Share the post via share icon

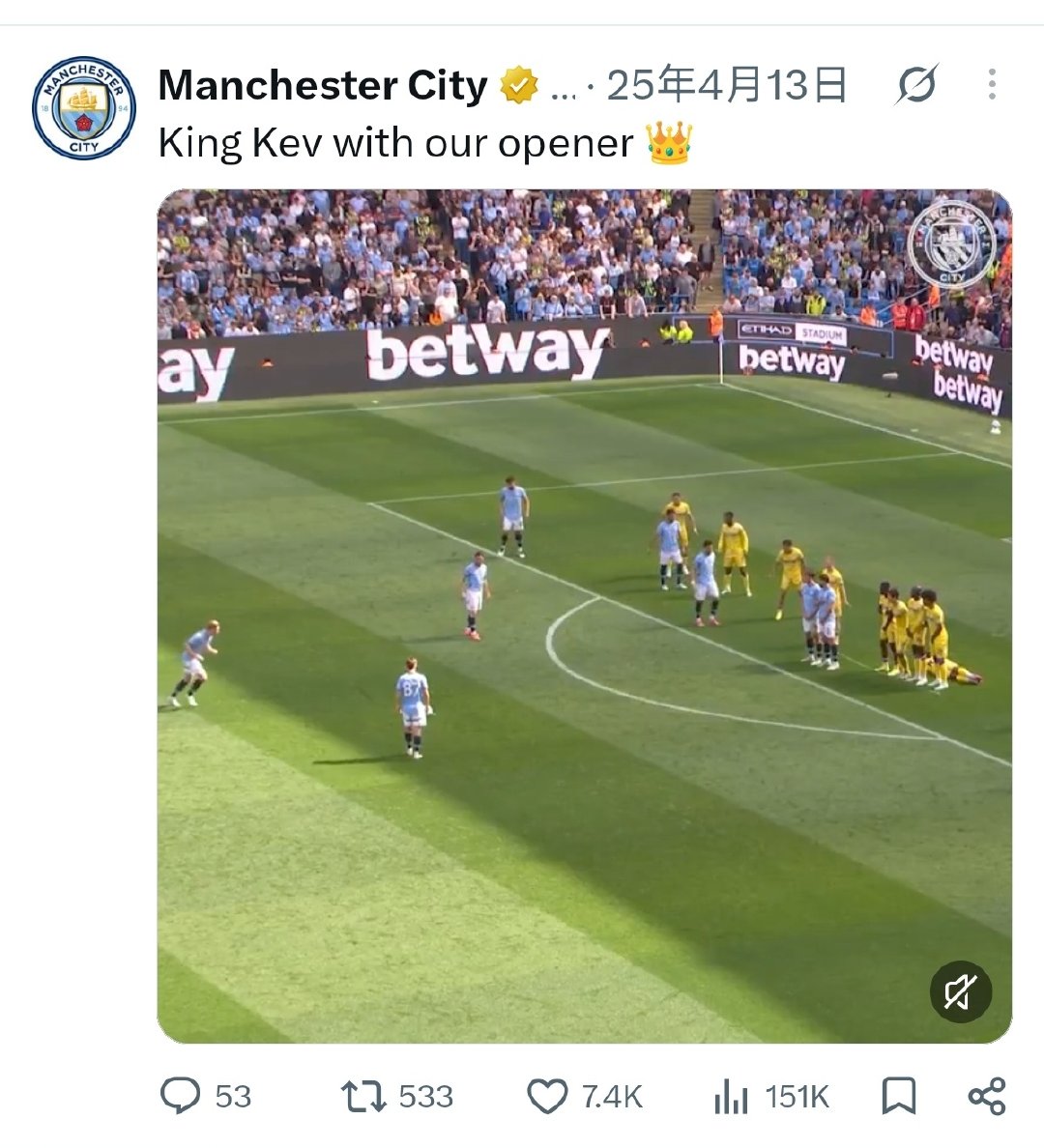(x=987, y=1096)
